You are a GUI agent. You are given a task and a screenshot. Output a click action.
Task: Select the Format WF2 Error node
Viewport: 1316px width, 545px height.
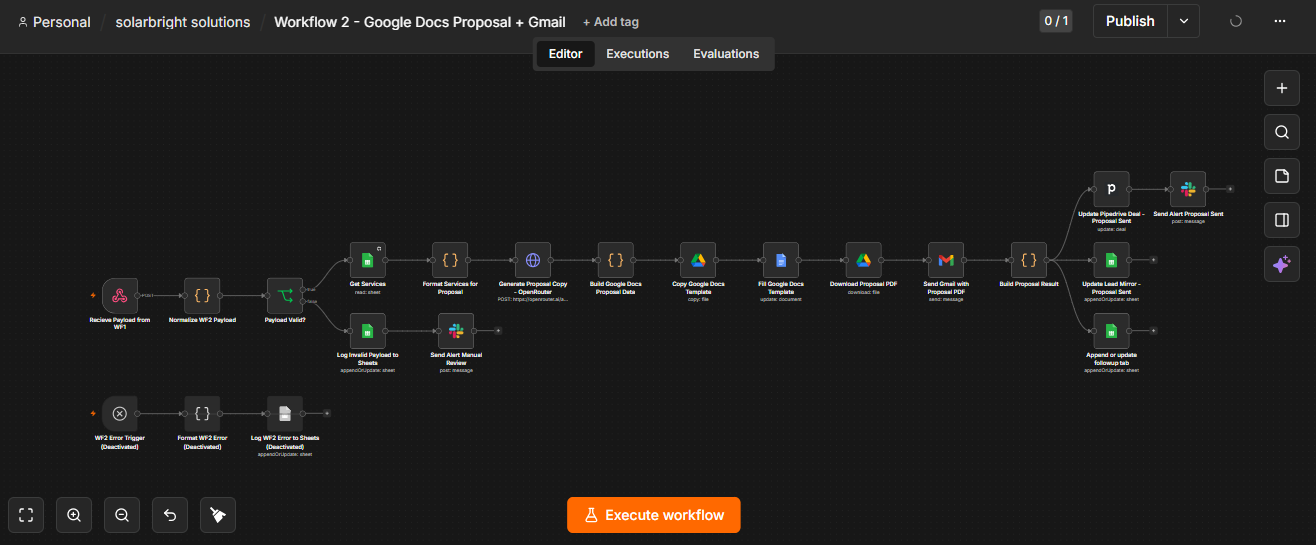(202, 413)
